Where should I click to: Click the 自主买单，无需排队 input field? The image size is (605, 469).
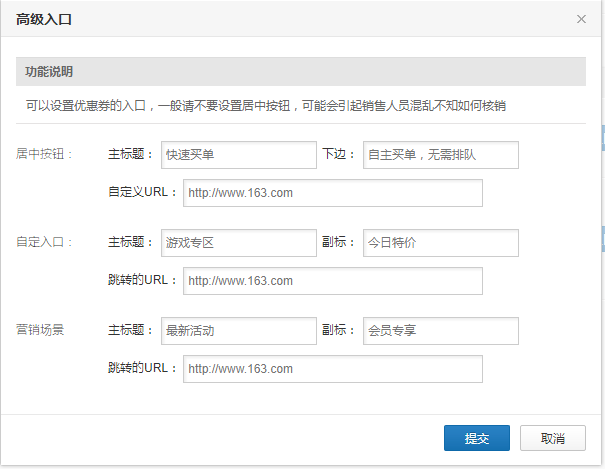(440, 155)
